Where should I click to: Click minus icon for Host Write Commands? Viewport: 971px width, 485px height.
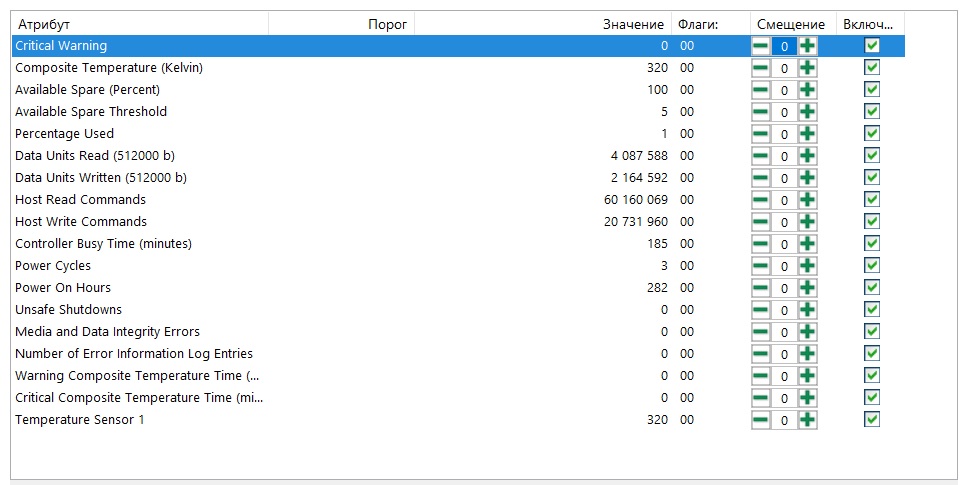click(761, 222)
